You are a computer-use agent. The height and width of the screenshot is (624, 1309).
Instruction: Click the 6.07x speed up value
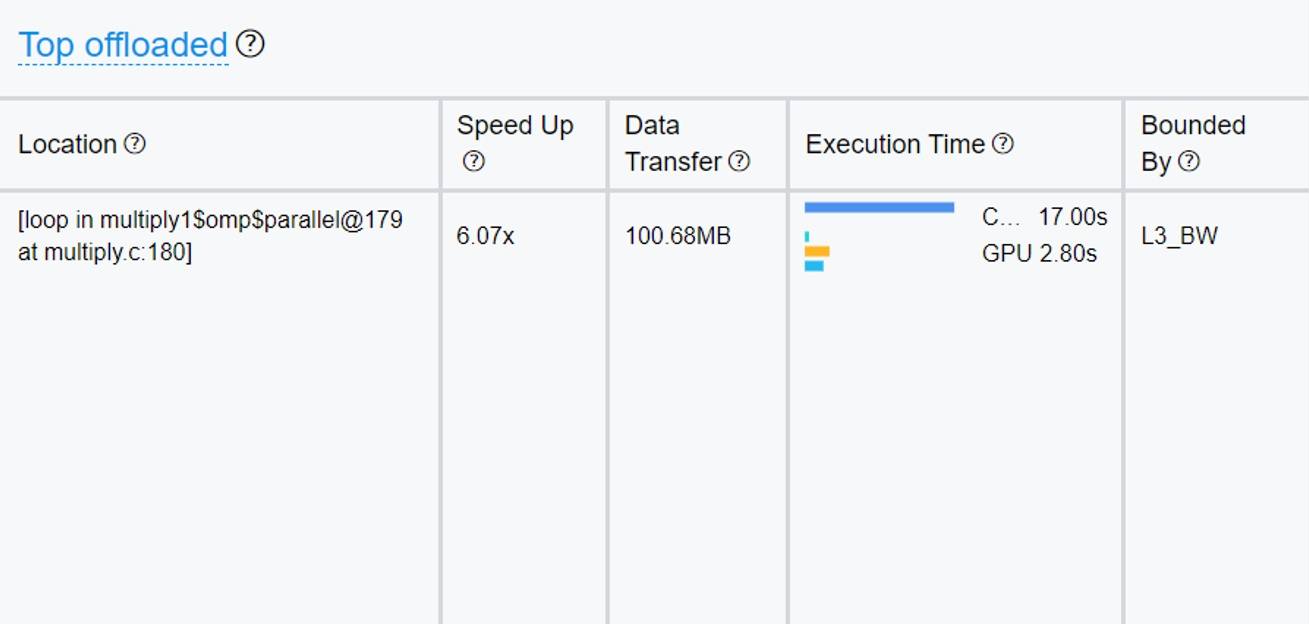click(x=485, y=237)
